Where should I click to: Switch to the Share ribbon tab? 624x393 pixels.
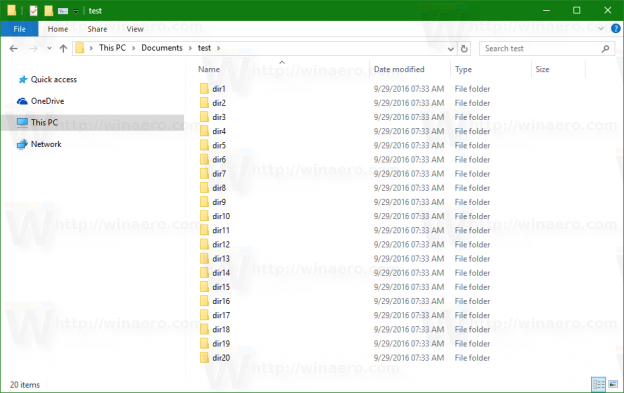[97, 29]
